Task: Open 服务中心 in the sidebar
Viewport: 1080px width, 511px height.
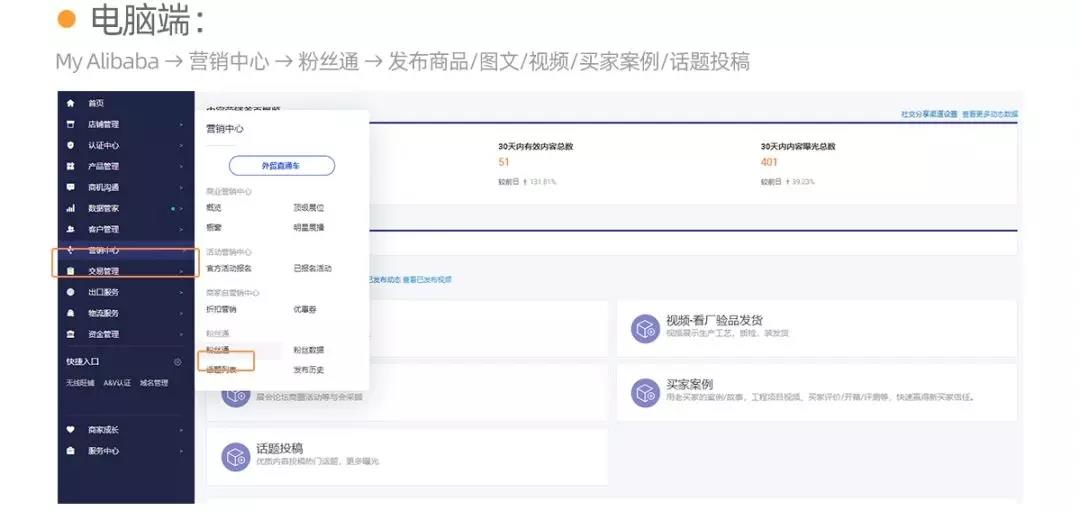Action: [103, 451]
